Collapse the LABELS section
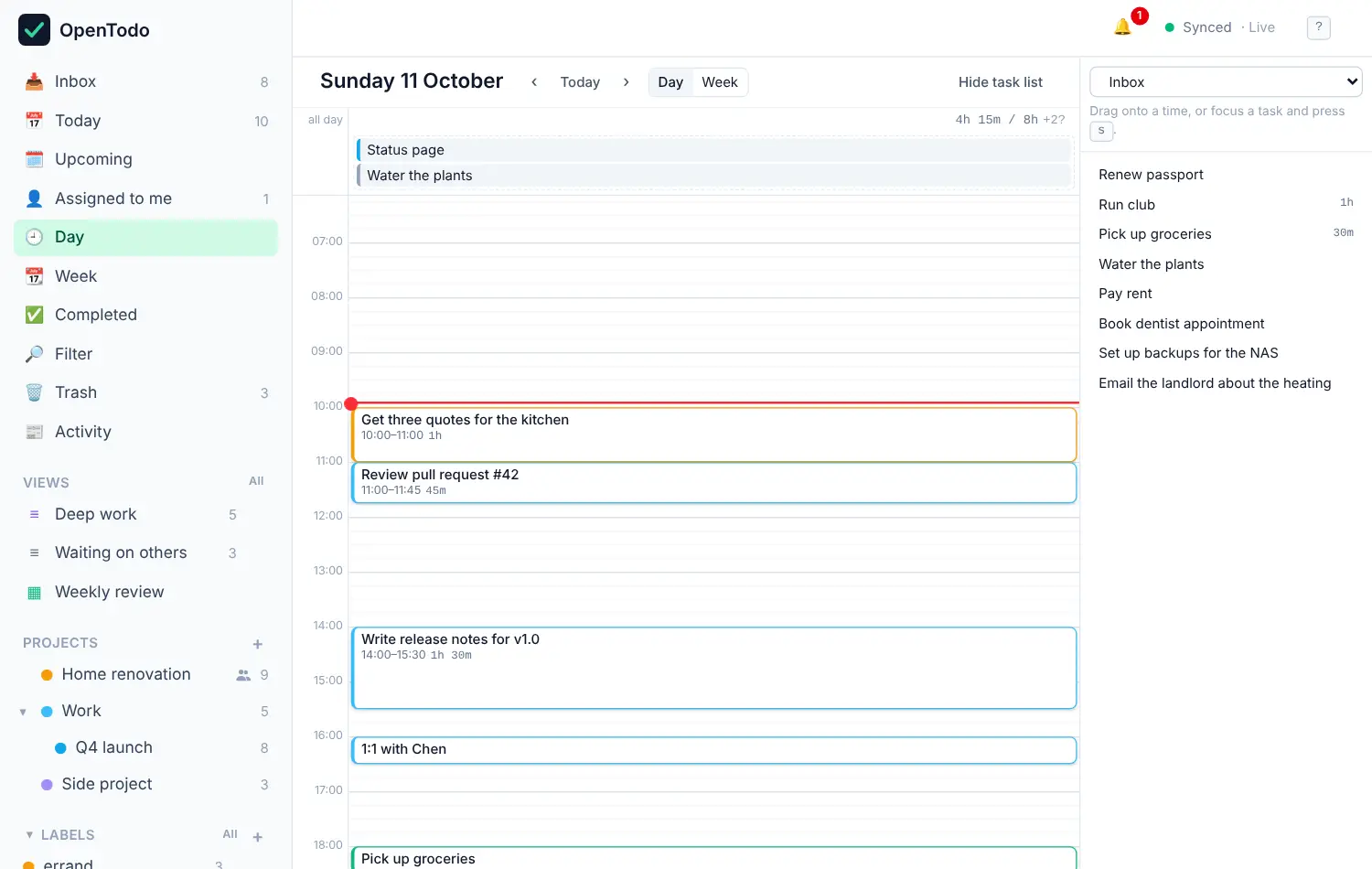The width and height of the screenshot is (1372, 869). [29, 835]
